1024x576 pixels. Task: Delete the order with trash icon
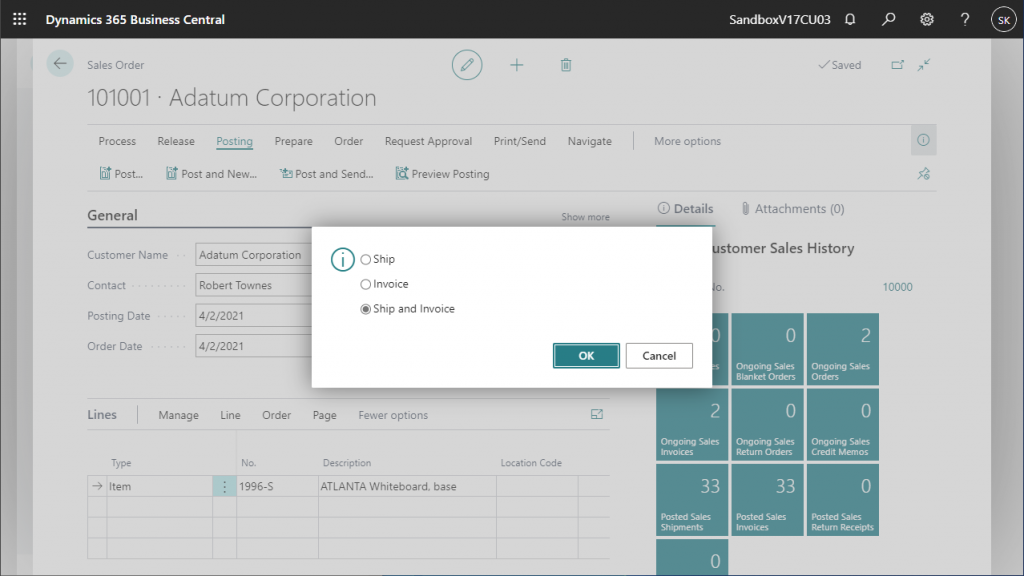point(566,65)
